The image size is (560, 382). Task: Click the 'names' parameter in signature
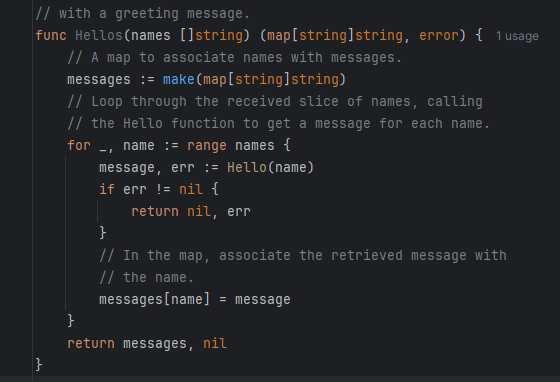point(151,36)
